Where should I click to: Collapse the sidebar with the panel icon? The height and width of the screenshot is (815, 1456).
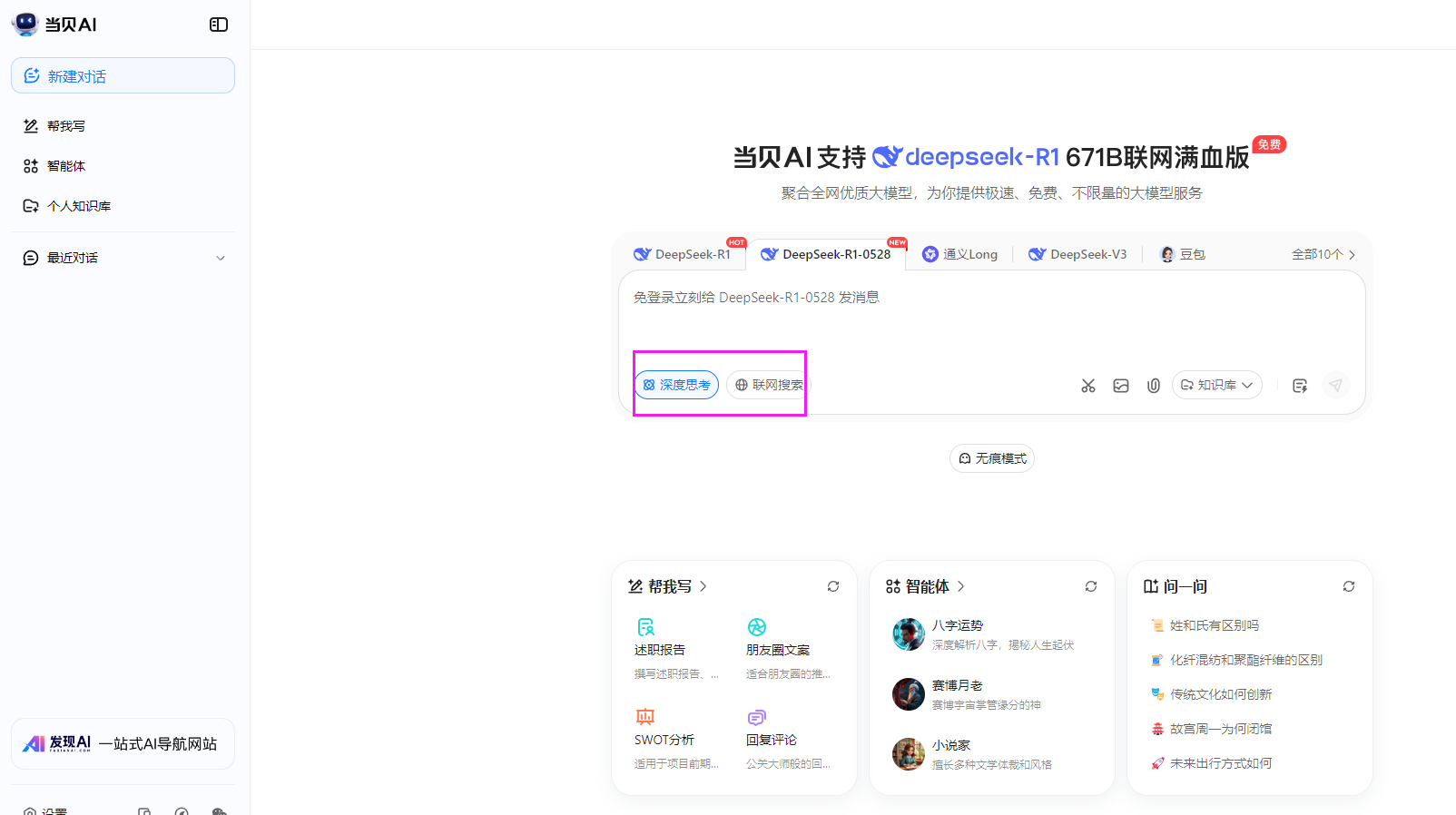219,25
